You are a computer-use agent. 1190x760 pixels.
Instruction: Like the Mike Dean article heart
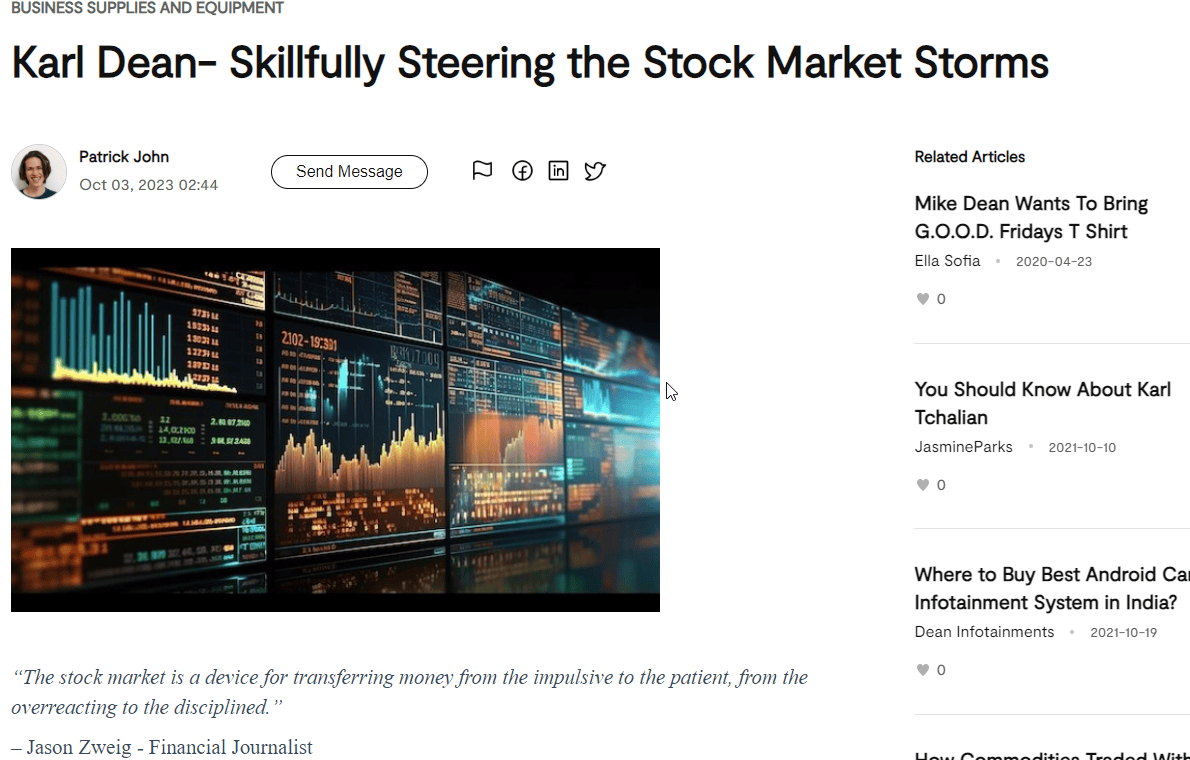tap(923, 299)
